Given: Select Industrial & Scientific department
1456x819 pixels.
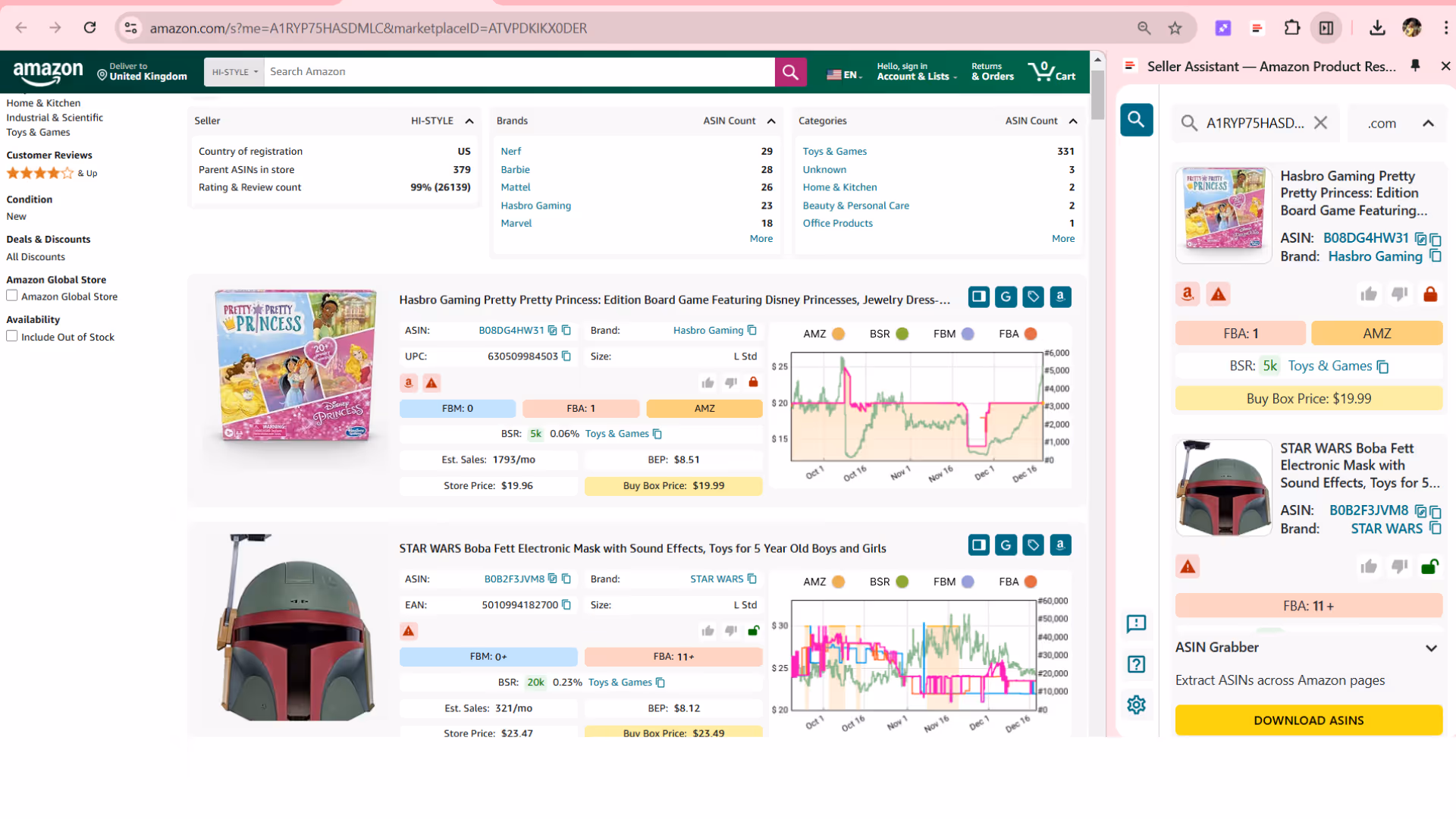Looking at the screenshot, I should [55, 118].
